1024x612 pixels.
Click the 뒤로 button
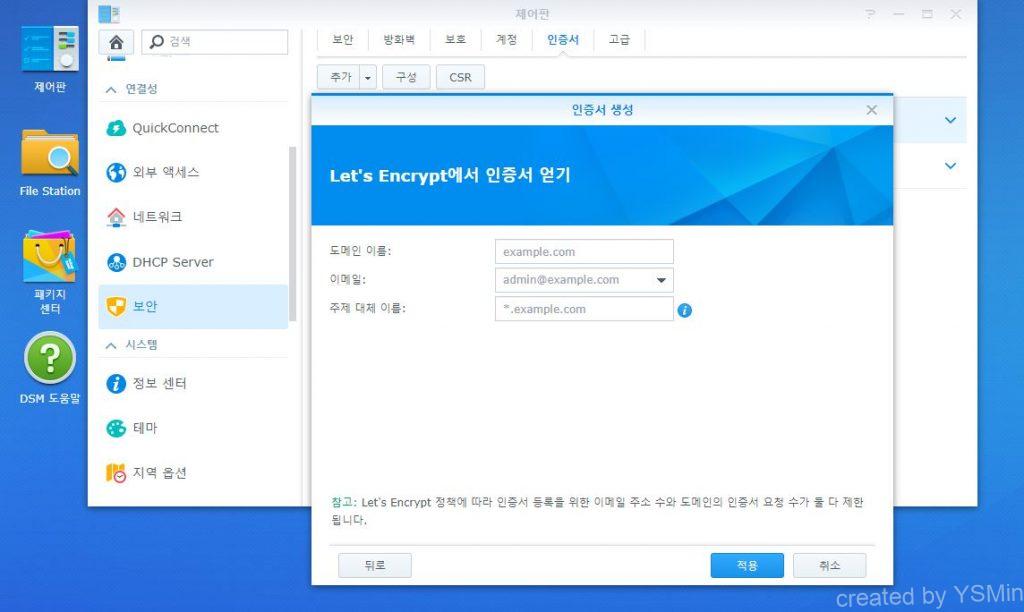click(x=374, y=565)
